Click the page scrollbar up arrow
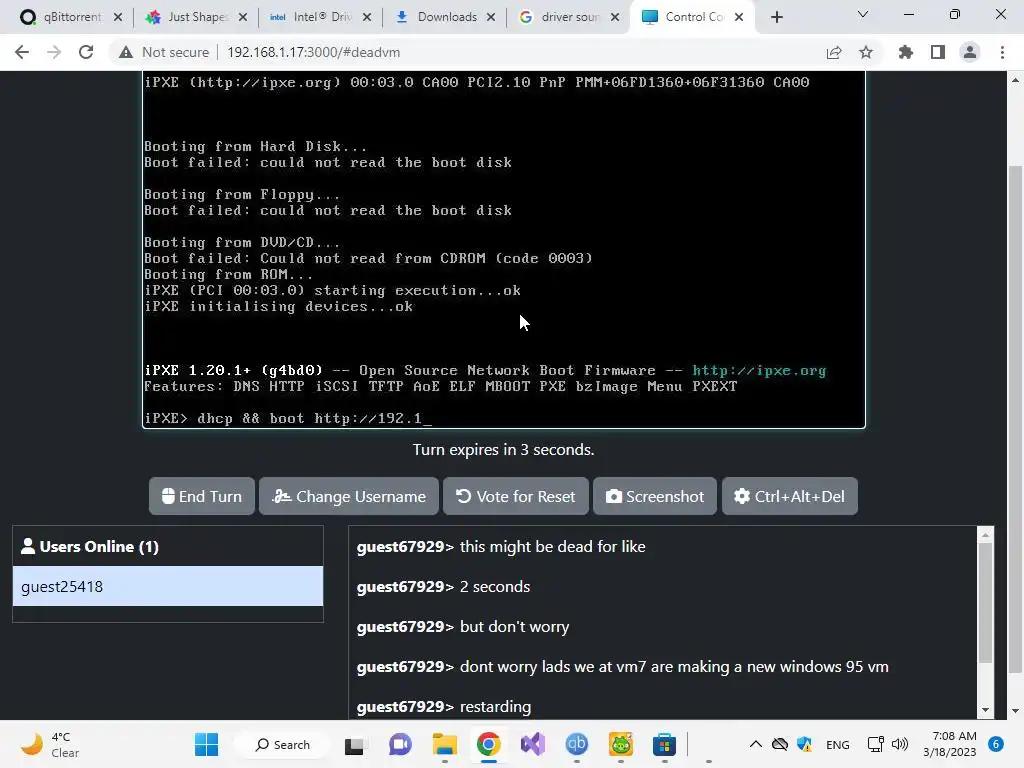1024x768 pixels. [1015, 80]
